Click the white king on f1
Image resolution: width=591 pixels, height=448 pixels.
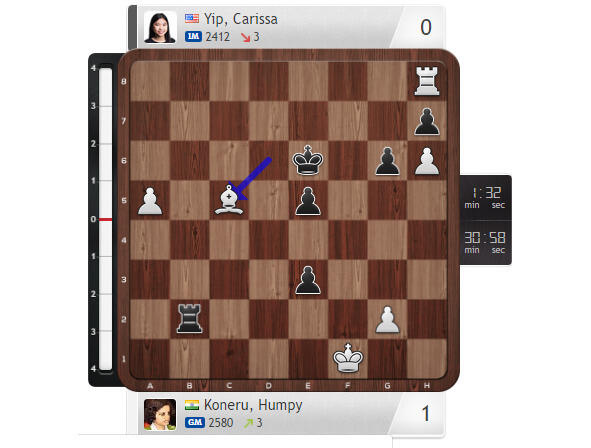[348, 358]
